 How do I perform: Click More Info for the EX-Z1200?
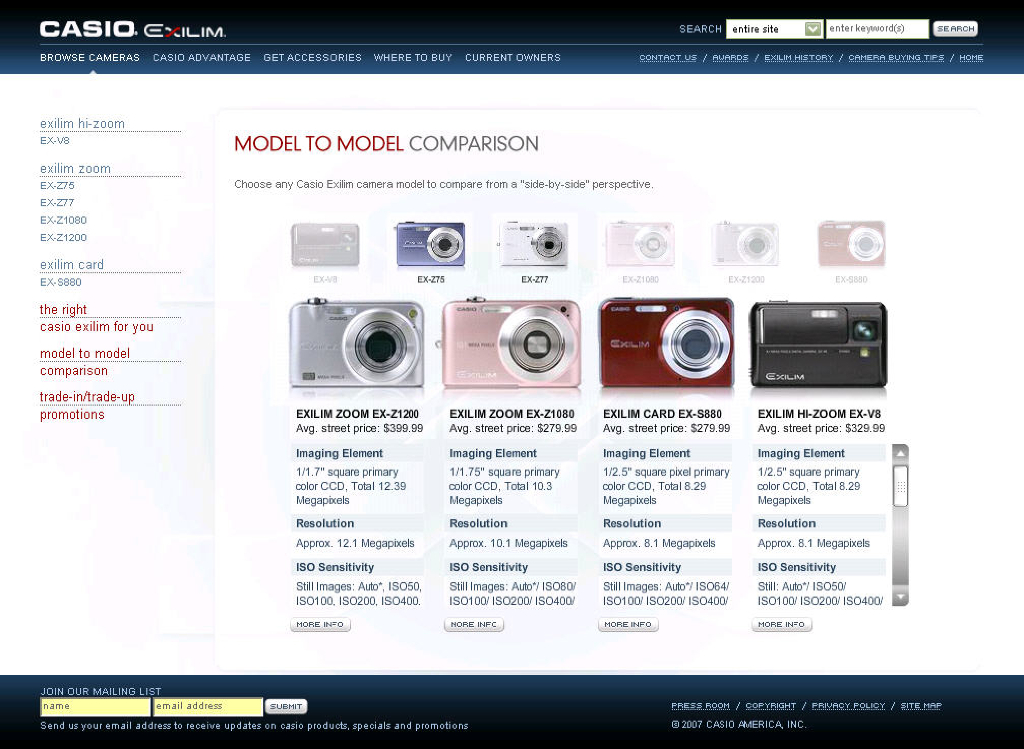coord(320,625)
